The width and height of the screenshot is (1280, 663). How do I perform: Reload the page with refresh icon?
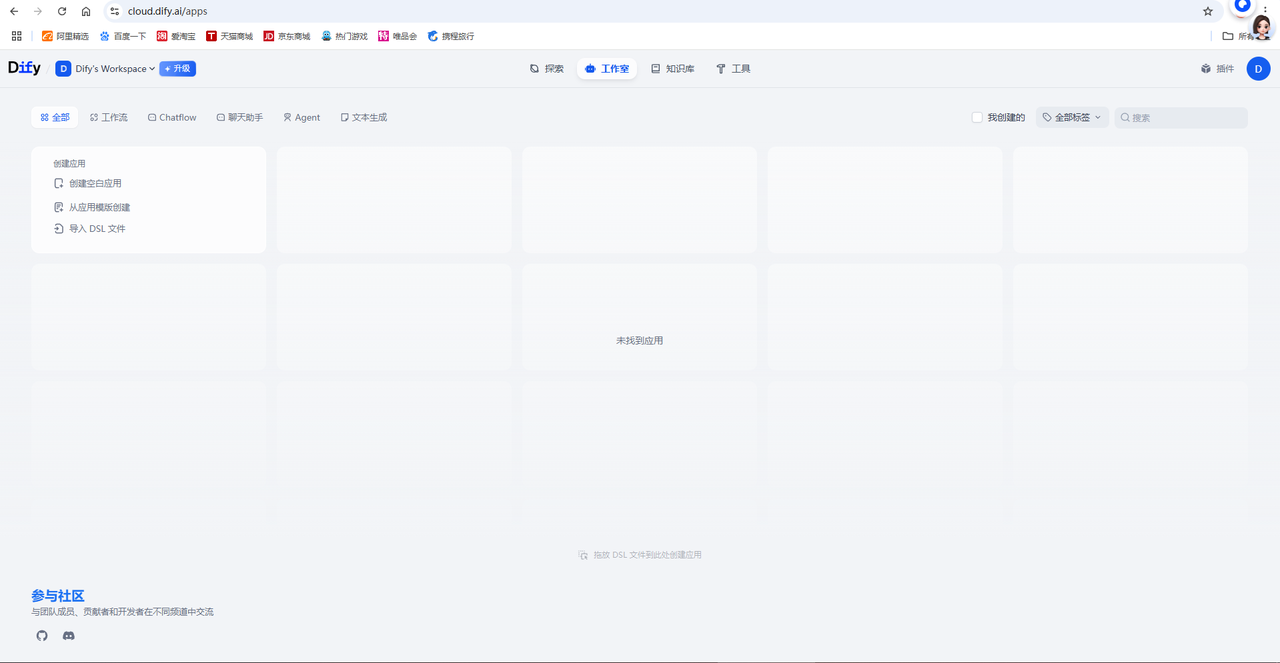click(62, 11)
